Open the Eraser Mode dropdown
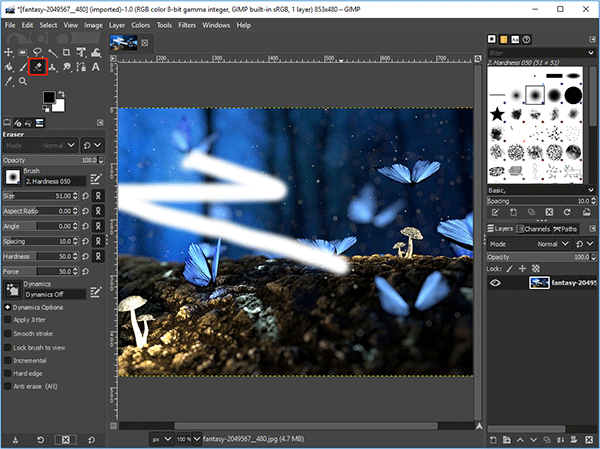The image size is (600, 449). coord(41,145)
